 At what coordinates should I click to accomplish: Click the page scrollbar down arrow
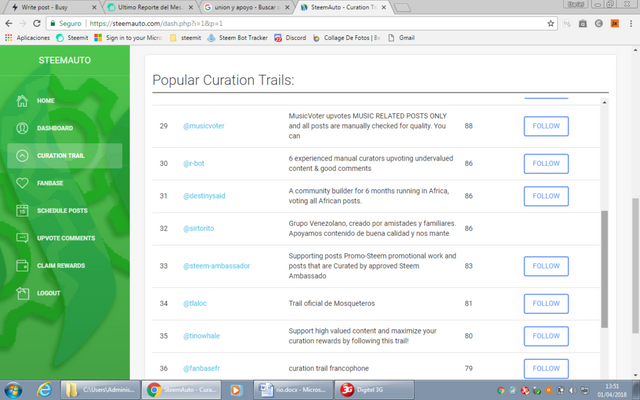(x=636, y=375)
